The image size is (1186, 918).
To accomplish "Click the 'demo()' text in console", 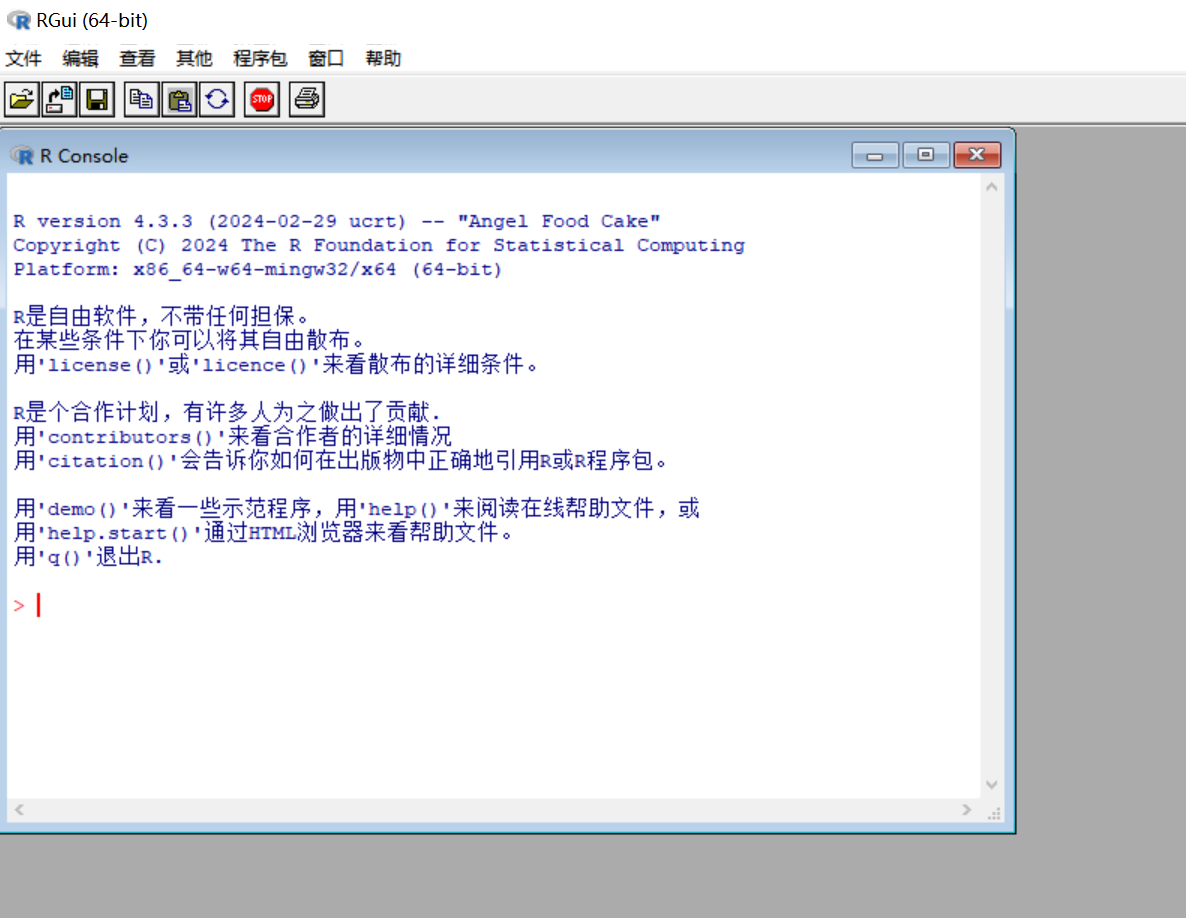I will click(x=82, y=510).
